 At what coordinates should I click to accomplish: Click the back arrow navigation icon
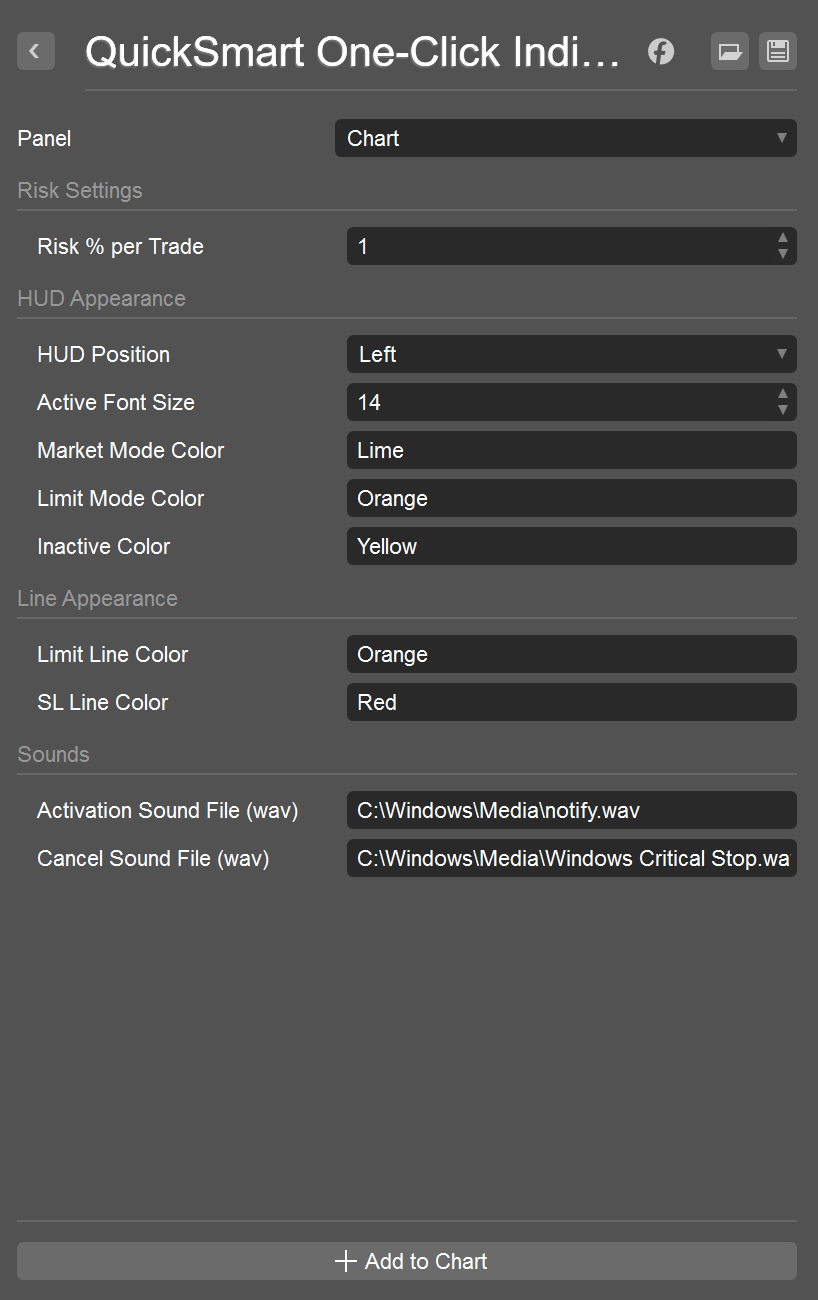click(35, 51)
